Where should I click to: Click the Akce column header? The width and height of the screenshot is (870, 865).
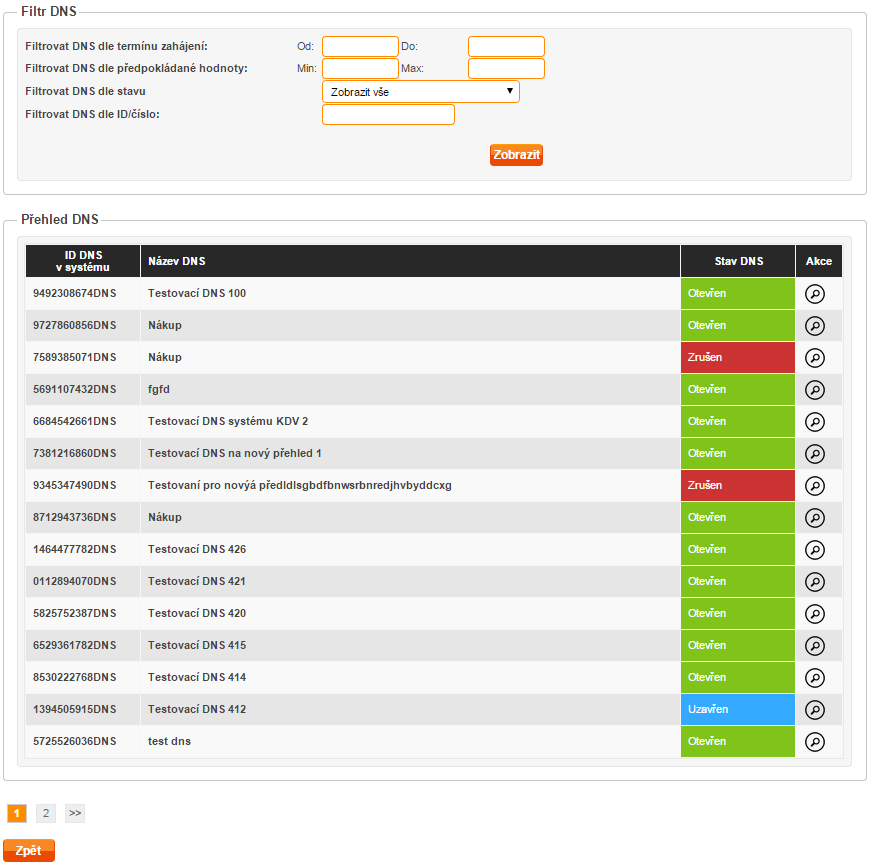pyautogui.click(x=819, y=261)
